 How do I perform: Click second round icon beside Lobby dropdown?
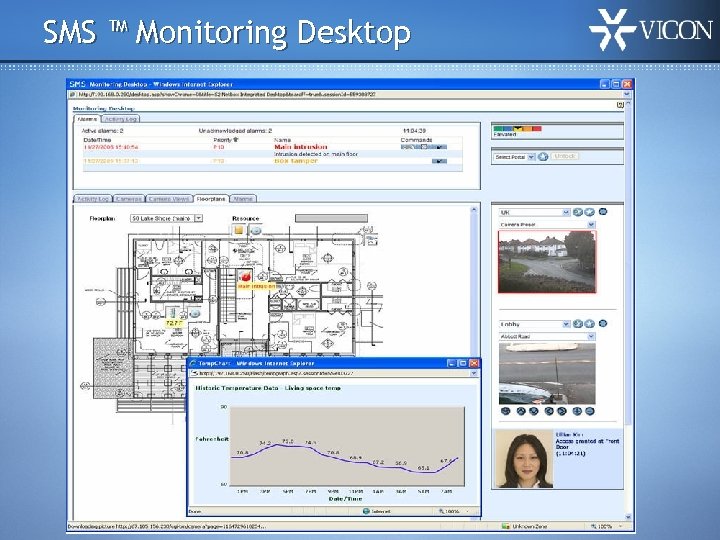coord(590,324)
